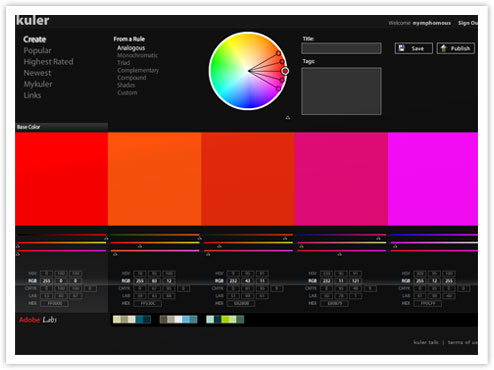Viewport: 494px width, 370px height.
Task: Click the Sign Out link
Action: click(467, 23)
